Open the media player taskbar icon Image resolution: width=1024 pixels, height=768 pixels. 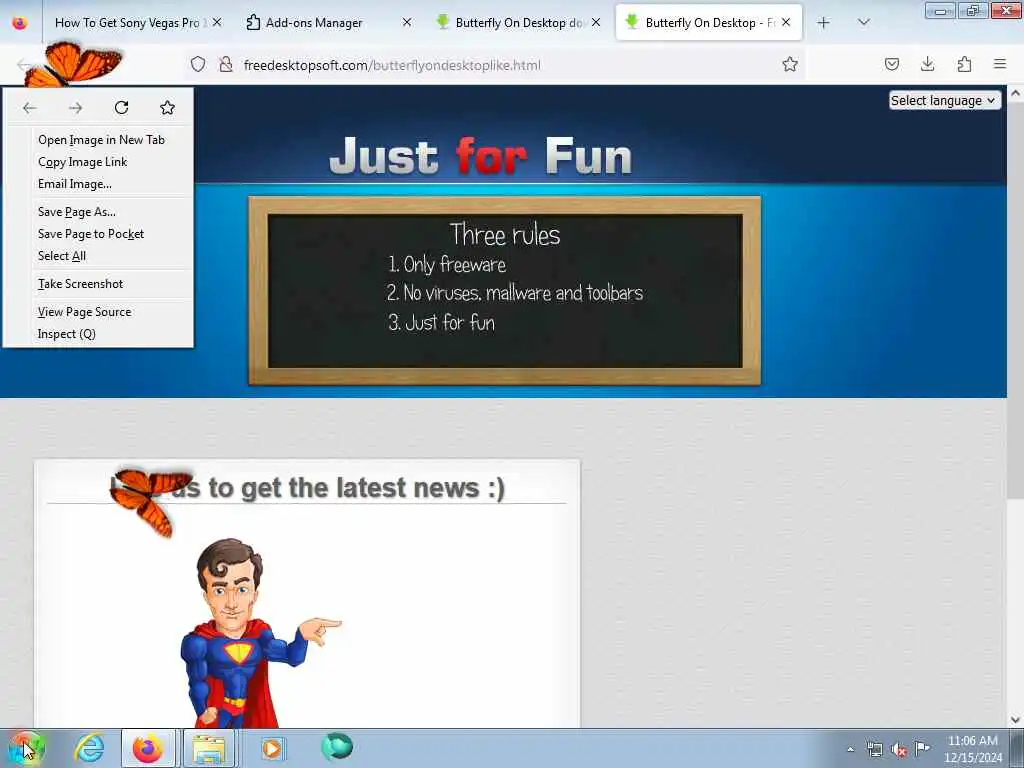(x=272, y=748)
